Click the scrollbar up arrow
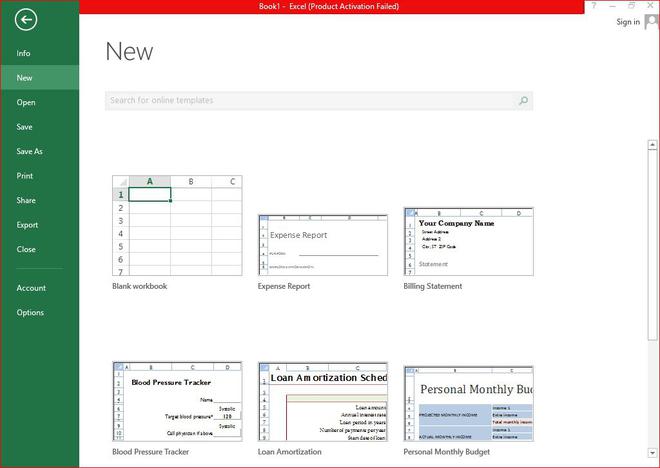 [652, 145]
